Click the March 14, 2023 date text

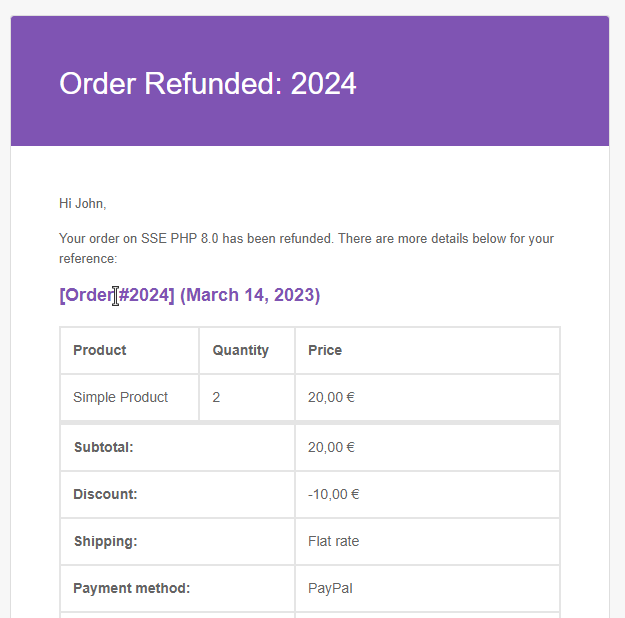tap(250, 295)
